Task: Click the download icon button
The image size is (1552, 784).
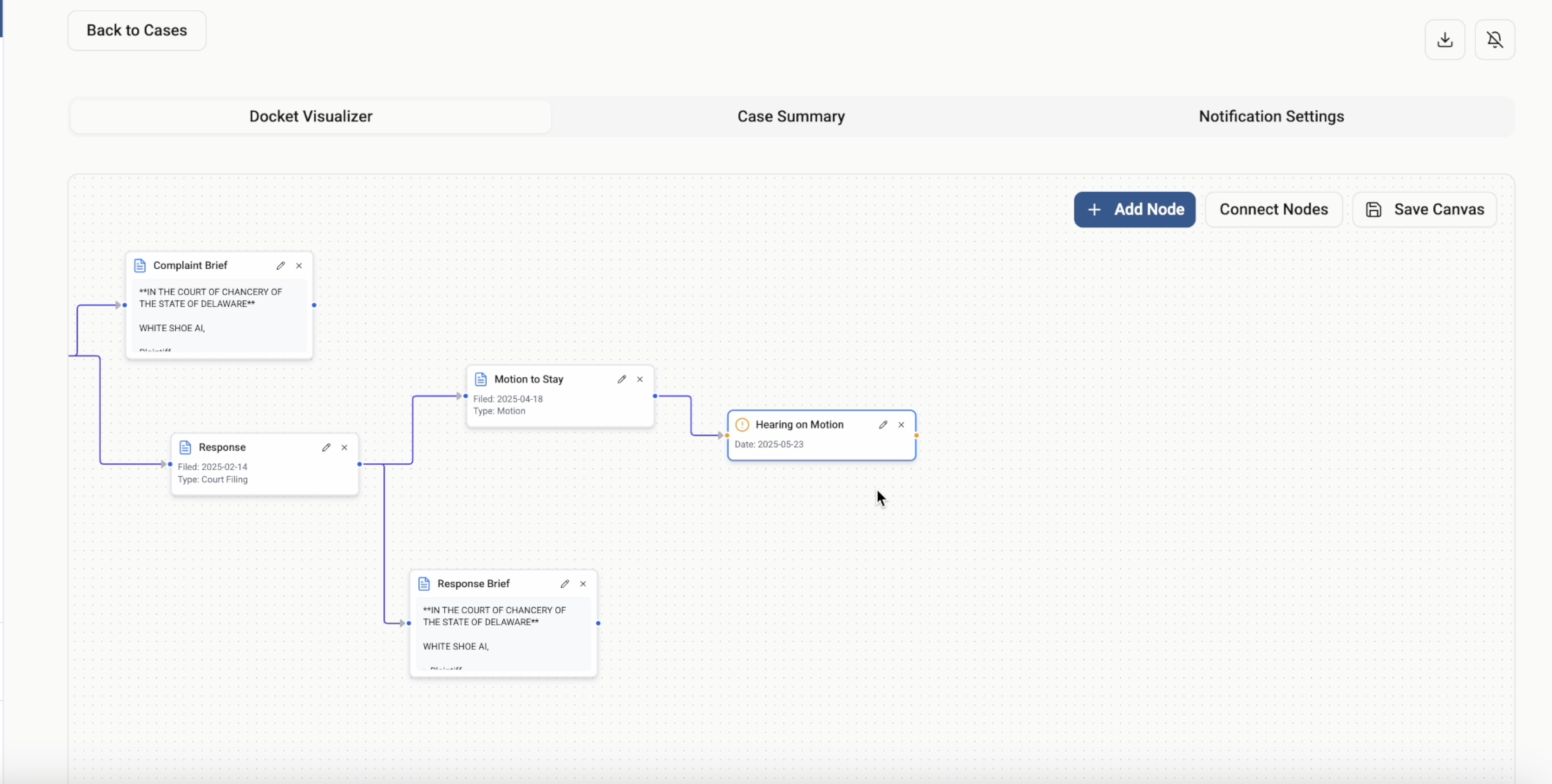Action: point(1445,40)
